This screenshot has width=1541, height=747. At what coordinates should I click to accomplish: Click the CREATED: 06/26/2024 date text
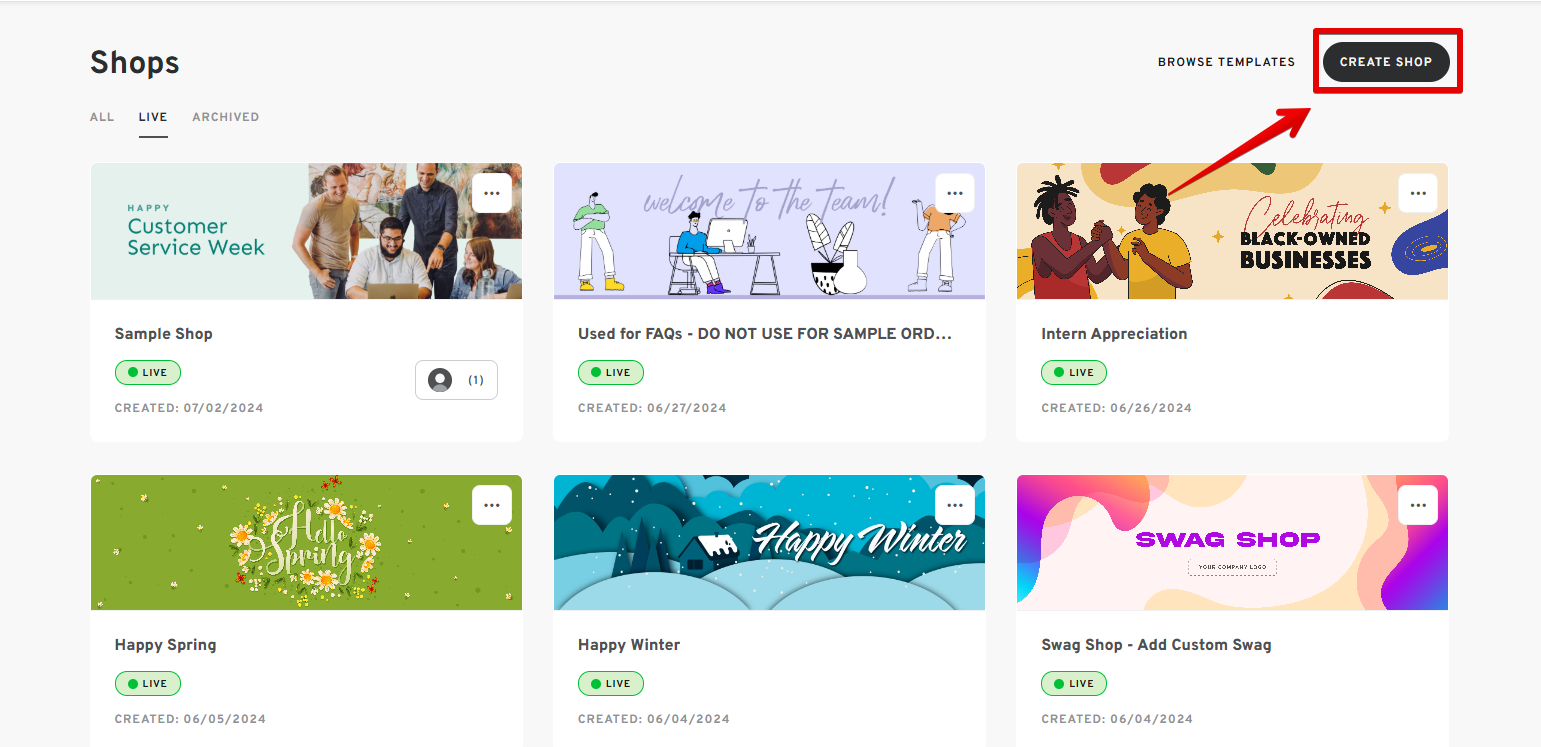pos(1116,408)
